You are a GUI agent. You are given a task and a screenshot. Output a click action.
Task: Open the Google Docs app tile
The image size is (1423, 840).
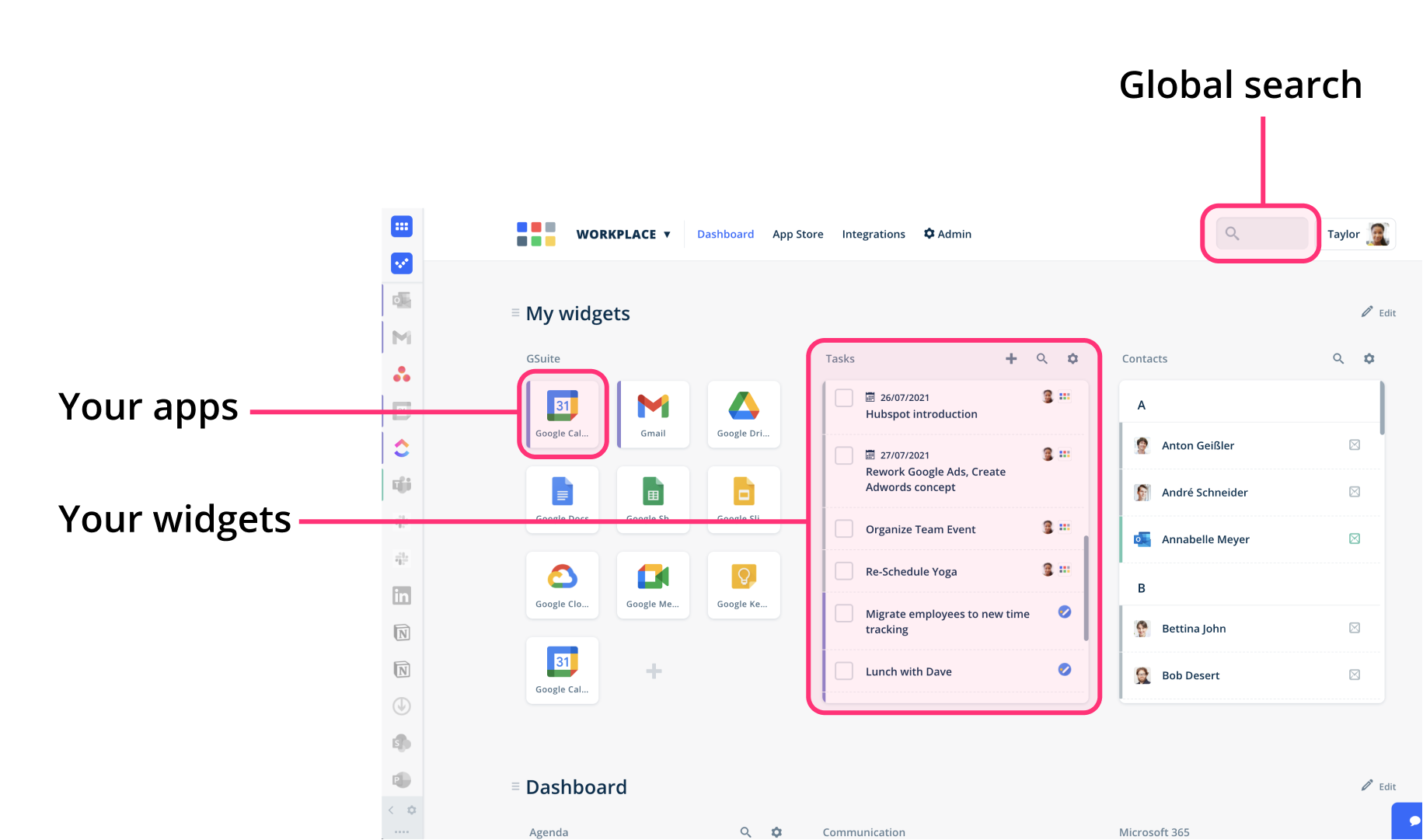[x=563, y=499]
